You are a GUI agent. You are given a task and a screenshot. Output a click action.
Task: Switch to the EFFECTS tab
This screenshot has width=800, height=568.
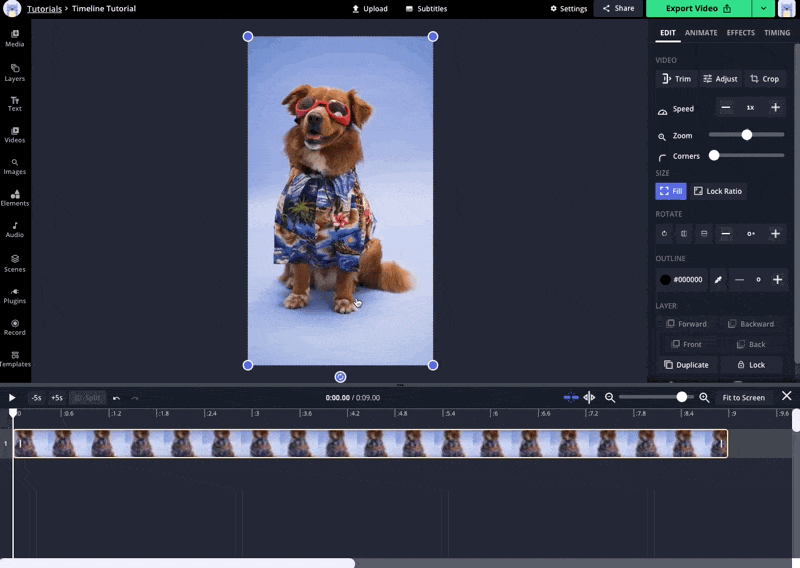pos(740,33)
